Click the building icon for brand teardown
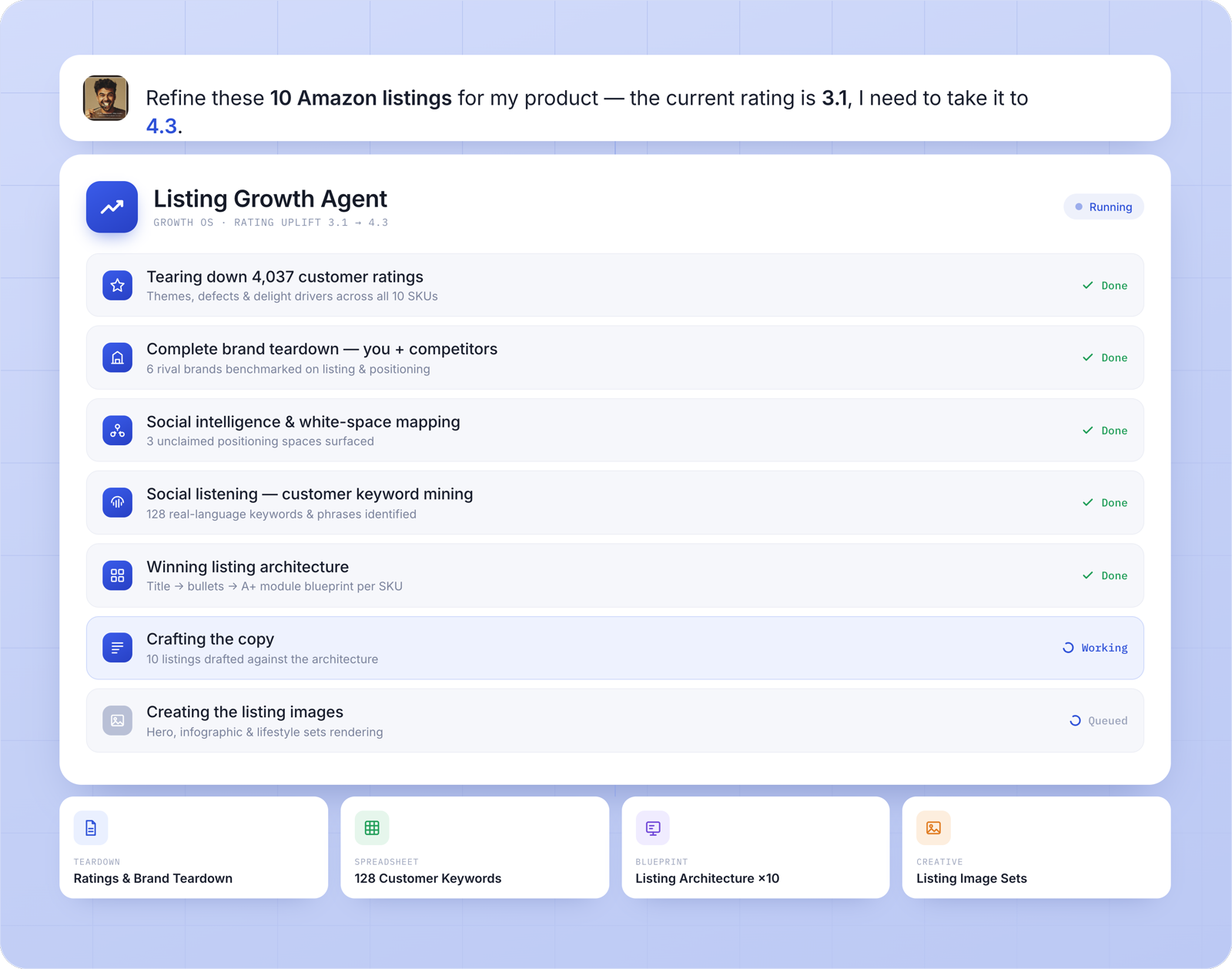Screen dimensions: 1232x969 pyautogui.click(x=117, y=357)
